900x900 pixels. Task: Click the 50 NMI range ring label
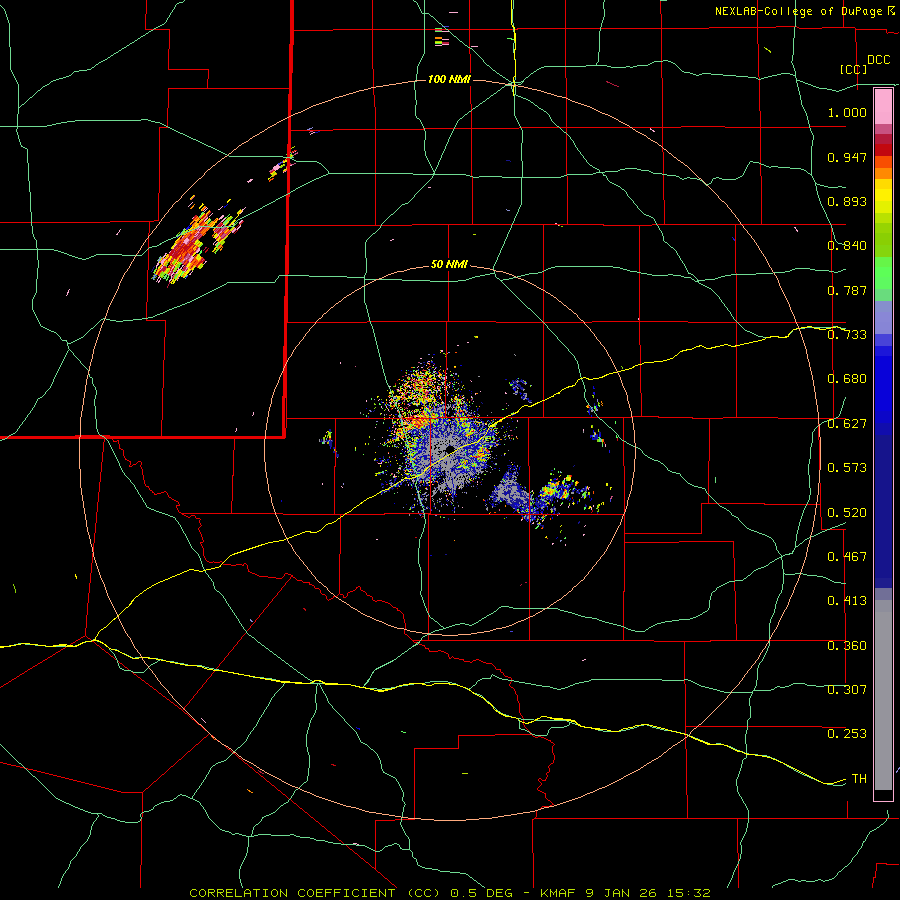pos(449,265)
